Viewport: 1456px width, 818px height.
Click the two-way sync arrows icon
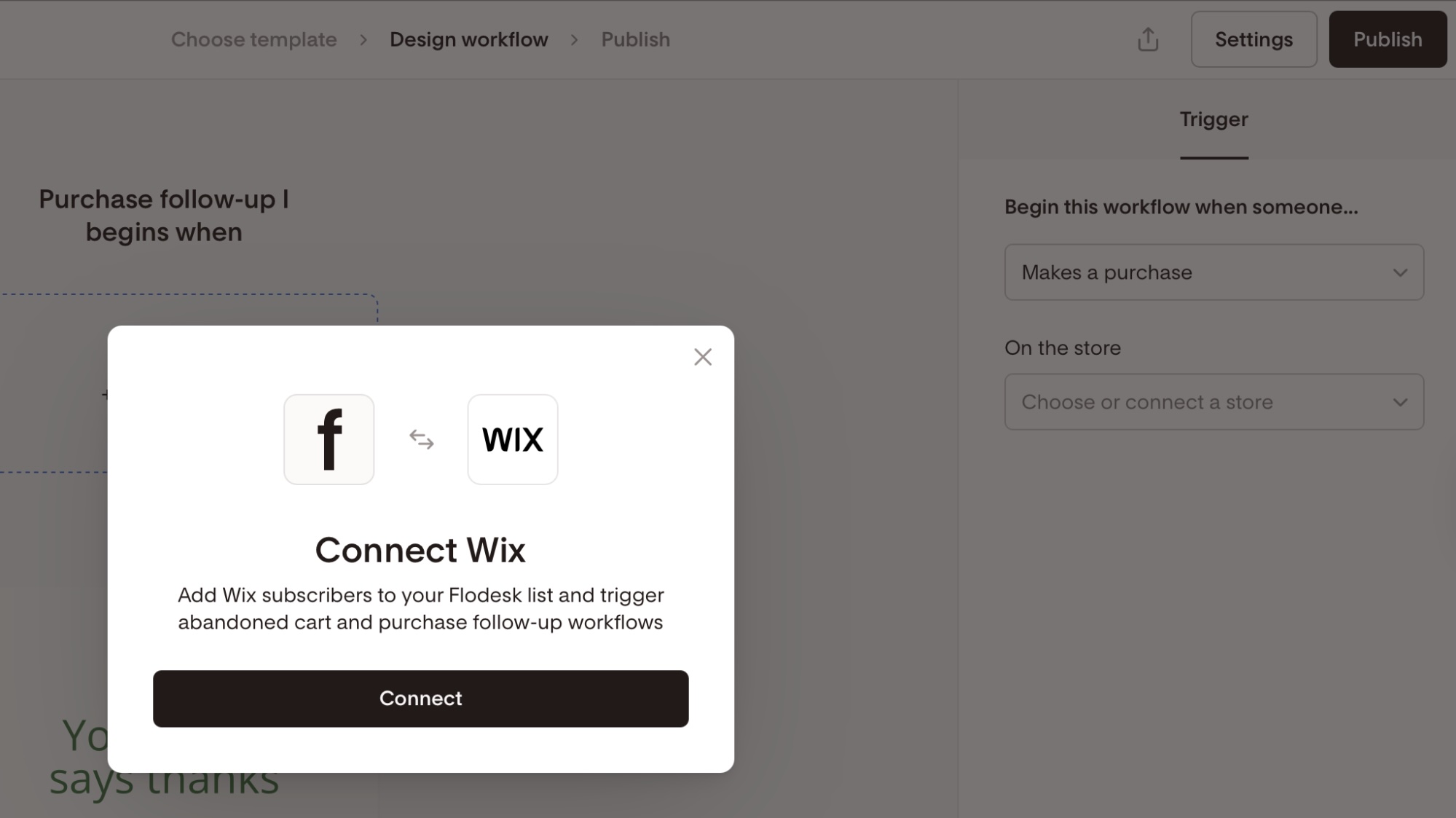[x=421, y=439]
